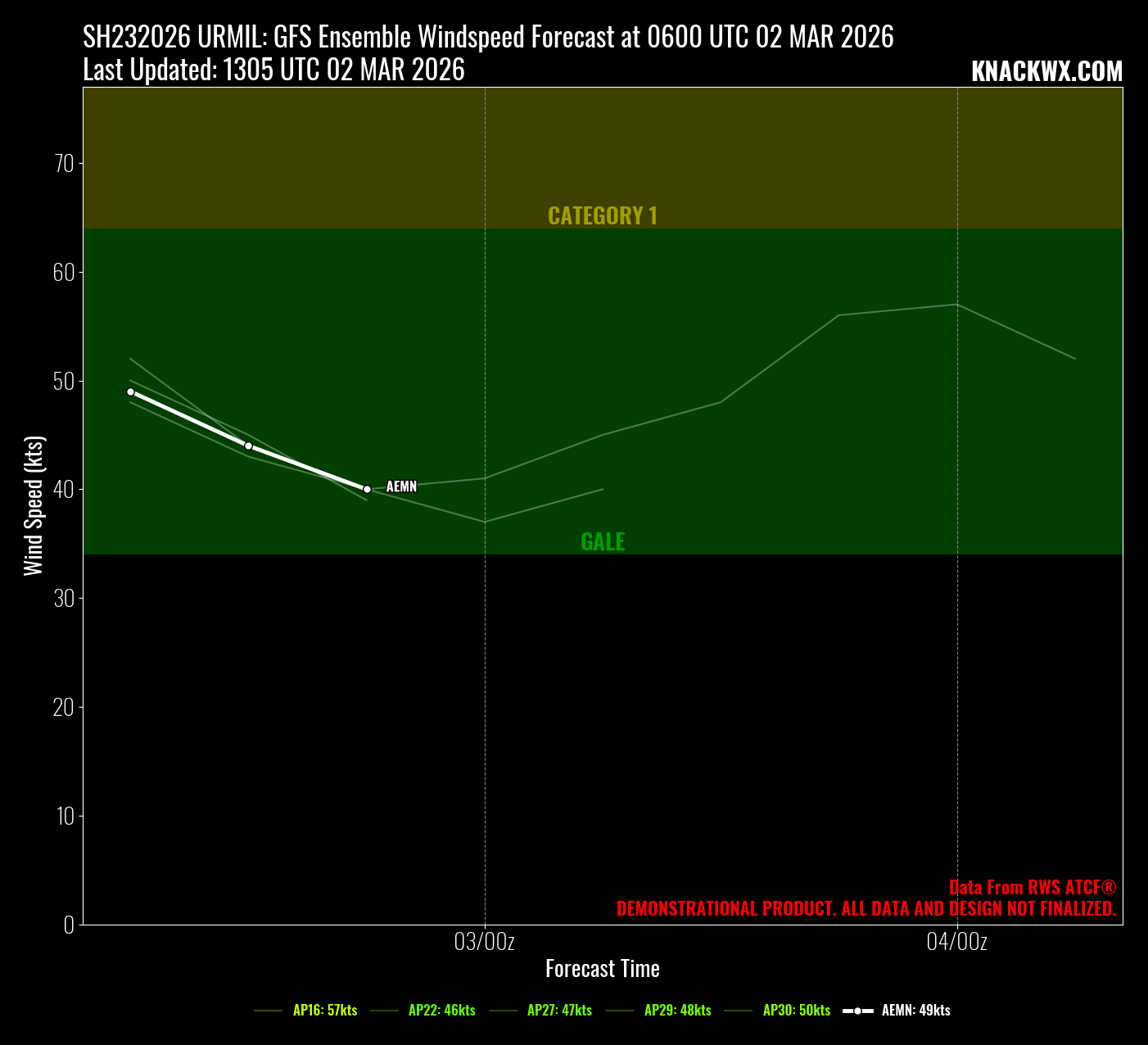1148x1045 pixels.
Task: Click the last AEMN marker at 40 kts
Action: pos(367,489)
